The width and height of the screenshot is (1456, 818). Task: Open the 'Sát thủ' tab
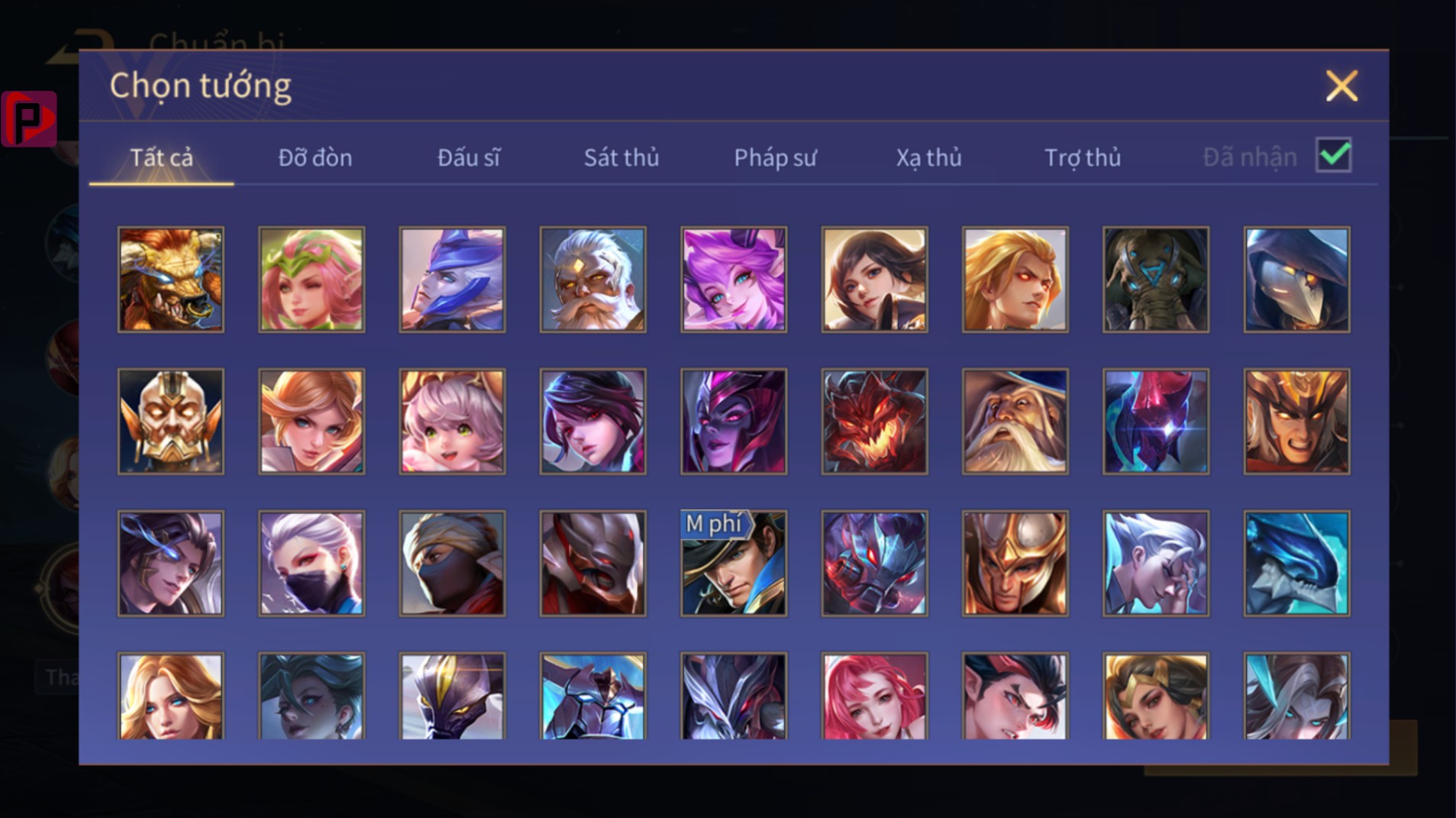[x=621, y=157]
